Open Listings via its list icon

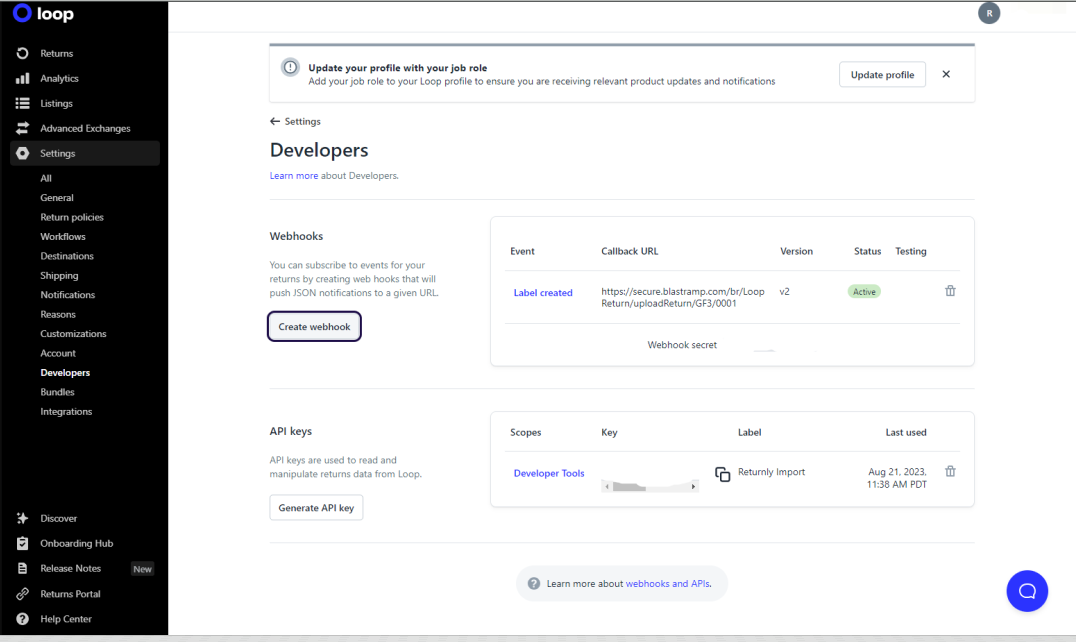(23, 103)
